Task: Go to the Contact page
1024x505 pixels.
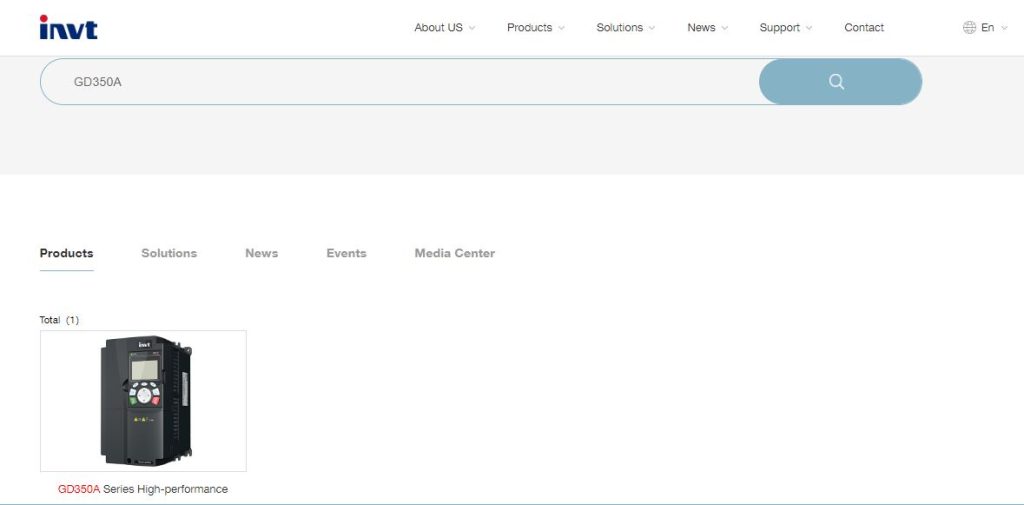Action: click(x=864, y=28)
